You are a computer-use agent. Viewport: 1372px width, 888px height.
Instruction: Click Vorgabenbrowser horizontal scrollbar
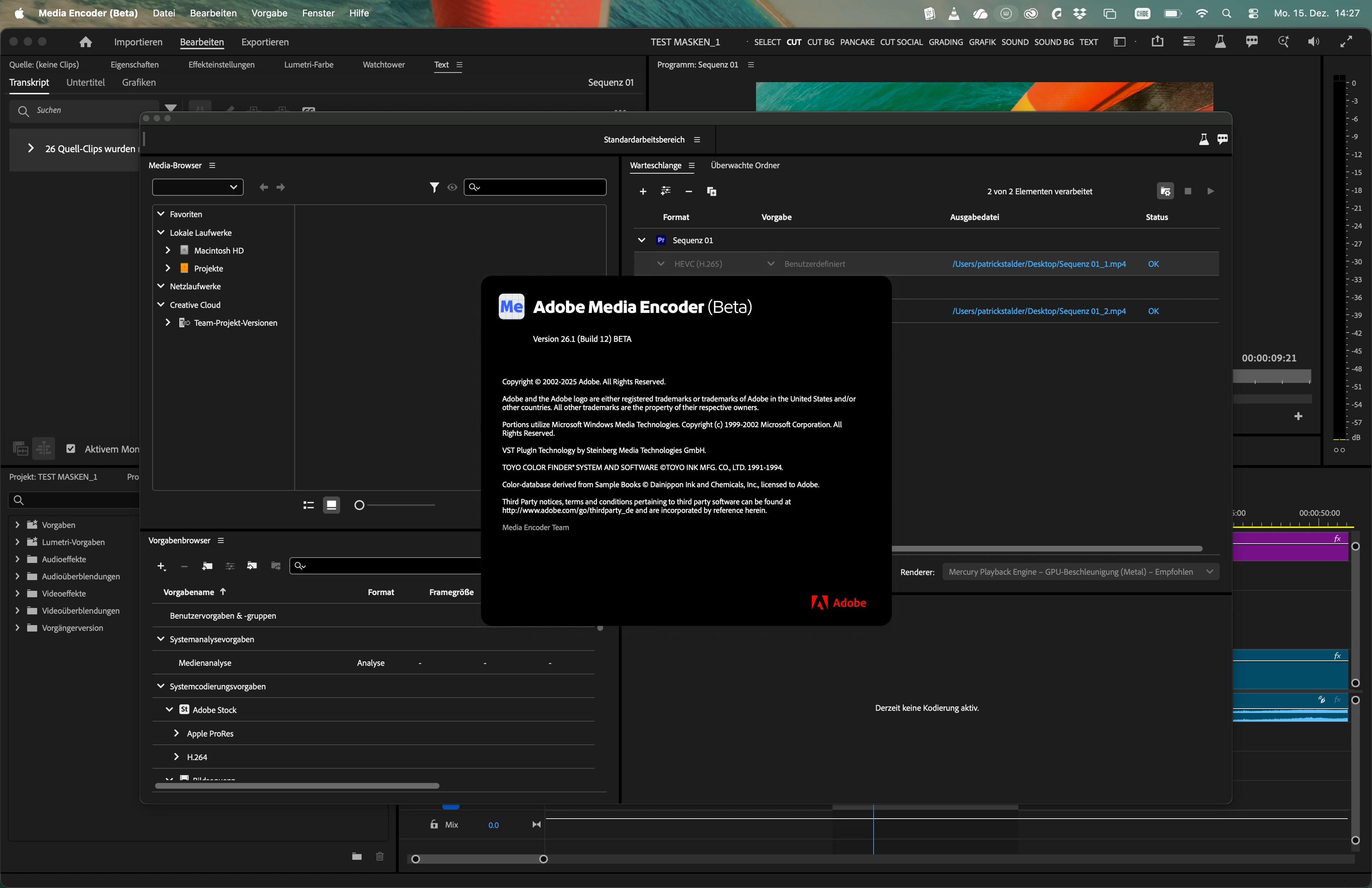[x=298, y=786]
